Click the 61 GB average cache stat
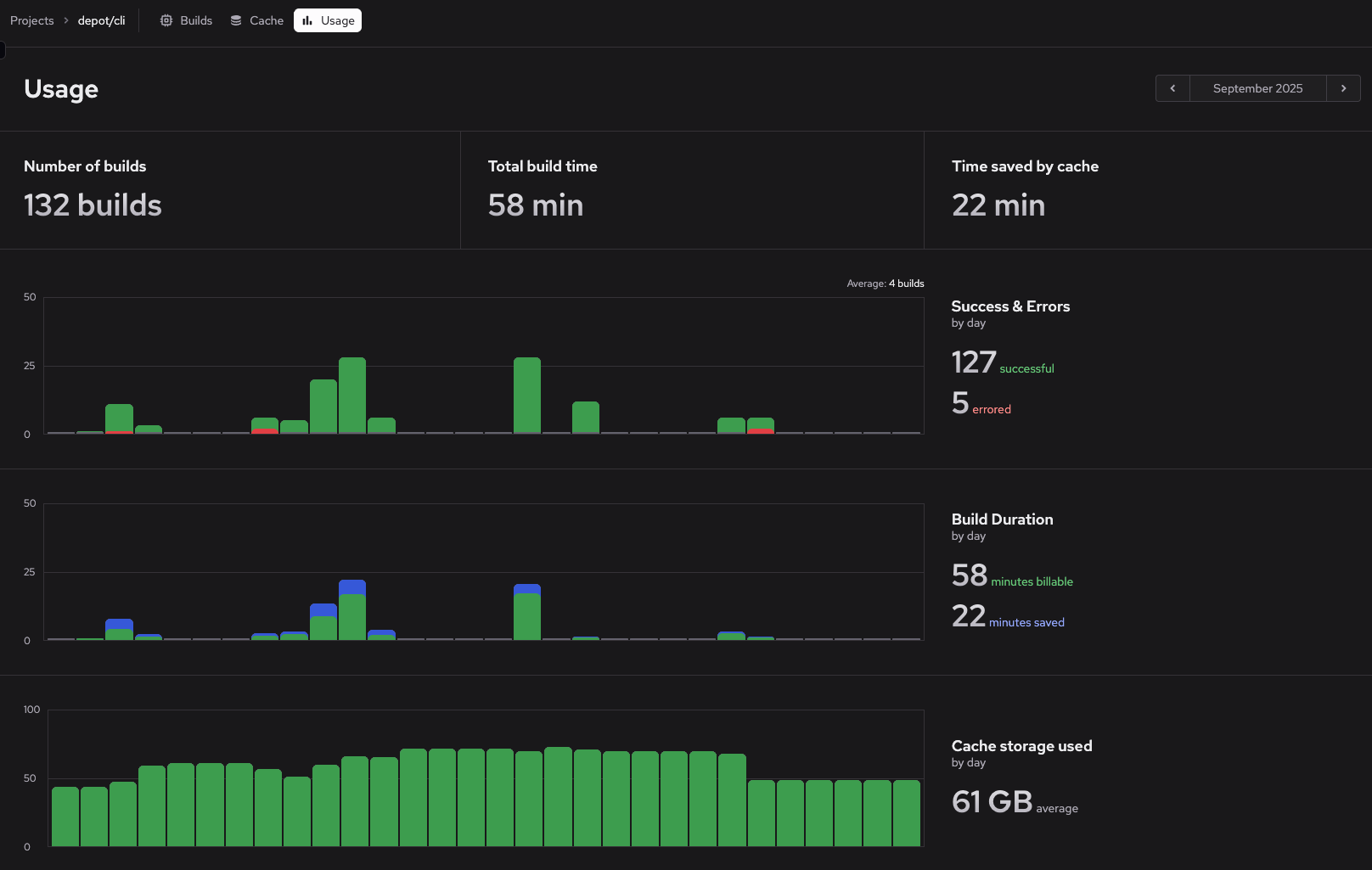 [x=1014, y=802]
